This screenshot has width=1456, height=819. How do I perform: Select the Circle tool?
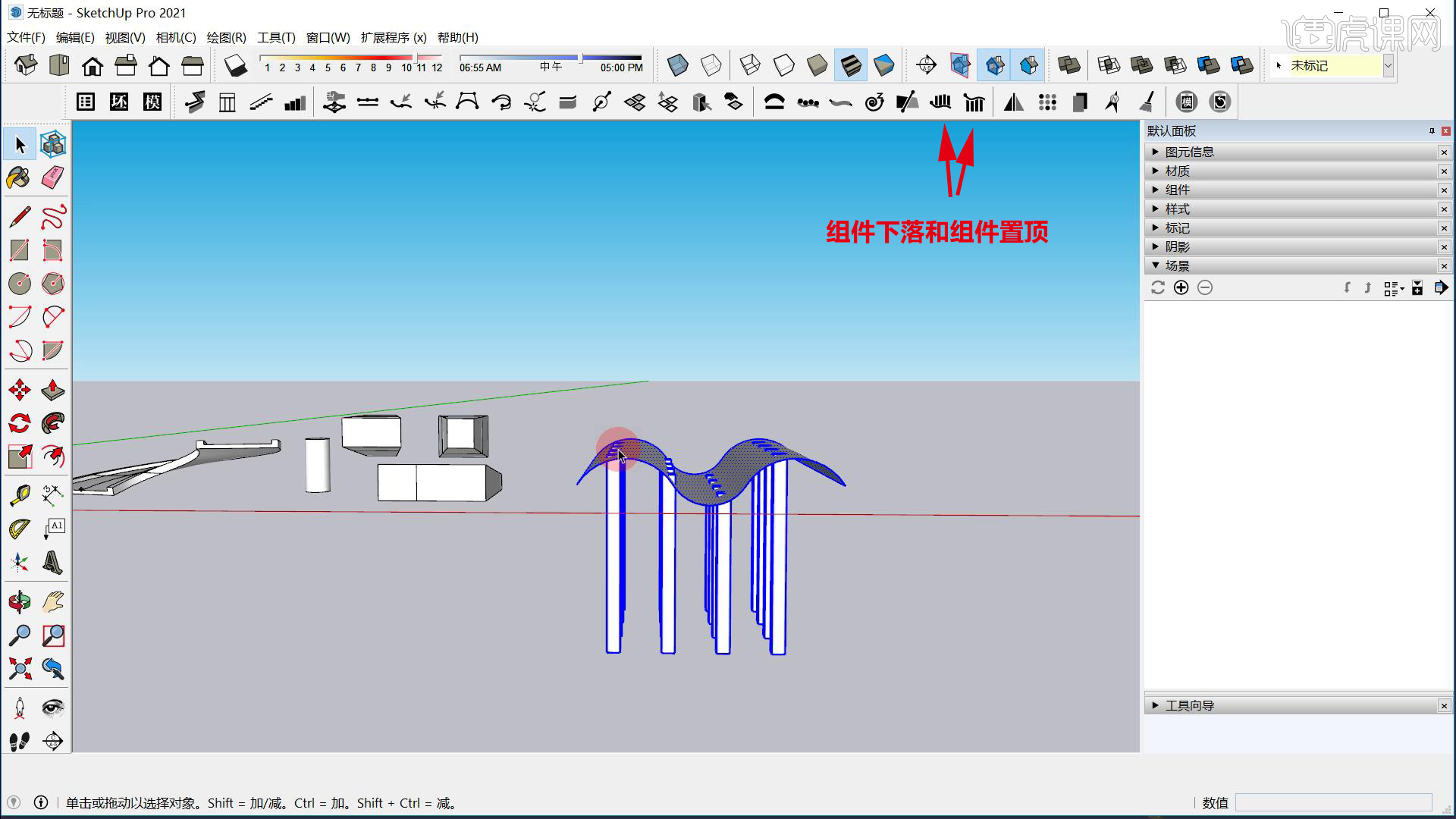pyautogui.click(x=19, y=284)
